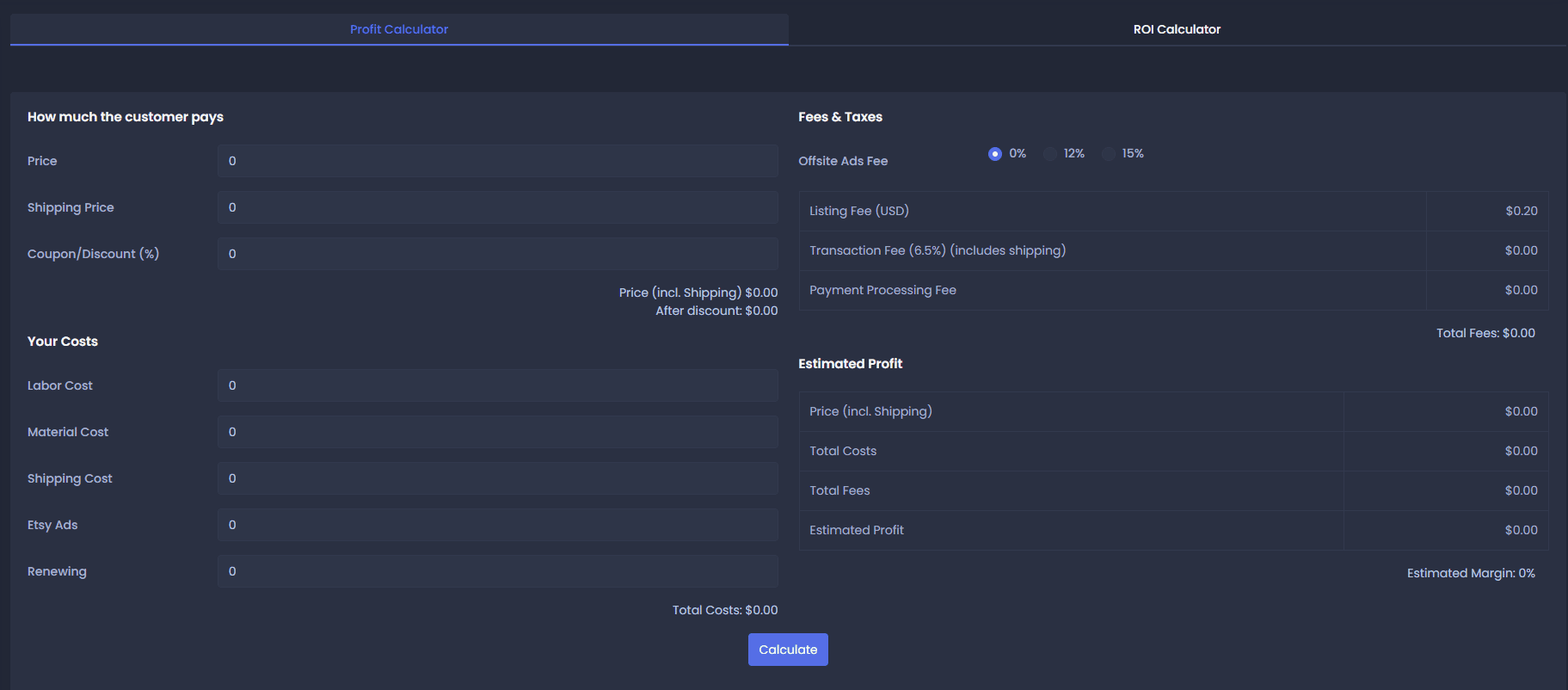Viewport: 1568px width, 690px height.
Task: Choose the 12% Offsite Ads Fee option
Action: coord(1050,154)
